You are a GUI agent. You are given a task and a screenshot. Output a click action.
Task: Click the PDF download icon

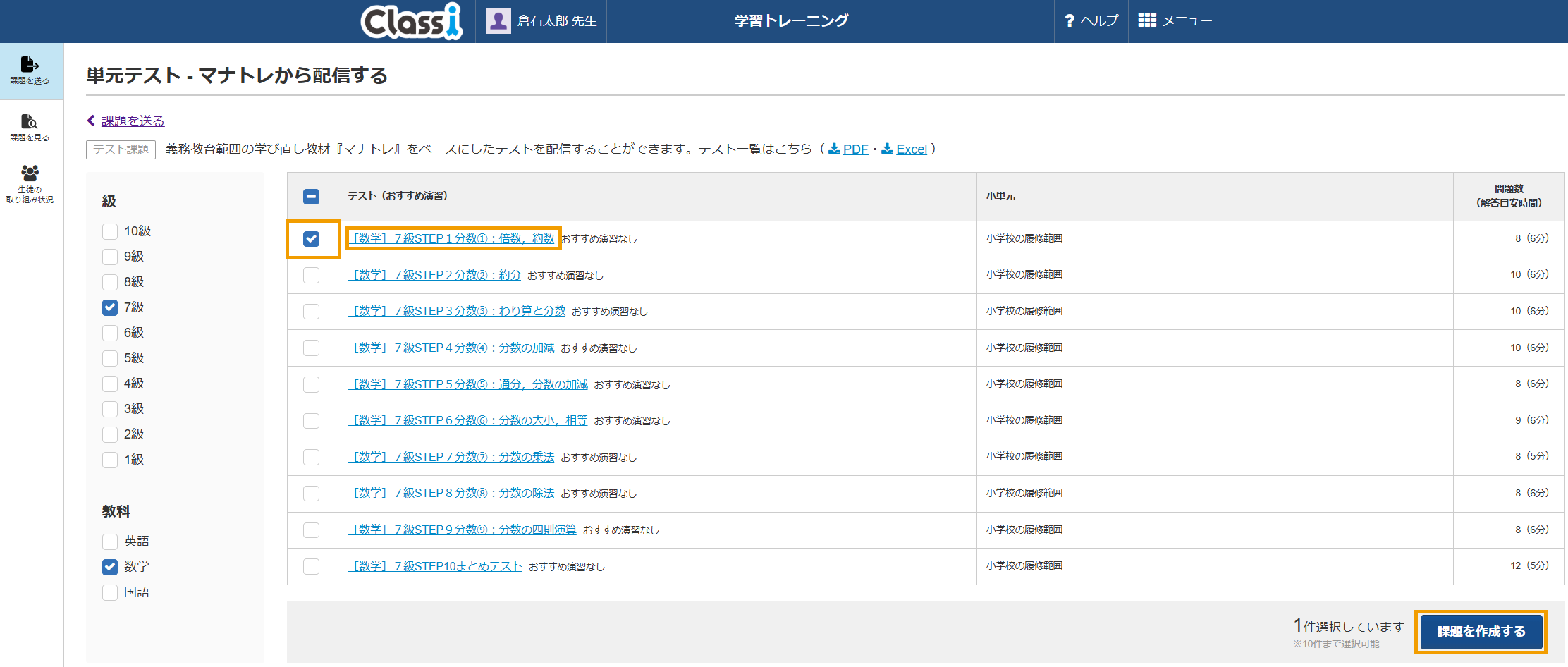tap(834, 149)
